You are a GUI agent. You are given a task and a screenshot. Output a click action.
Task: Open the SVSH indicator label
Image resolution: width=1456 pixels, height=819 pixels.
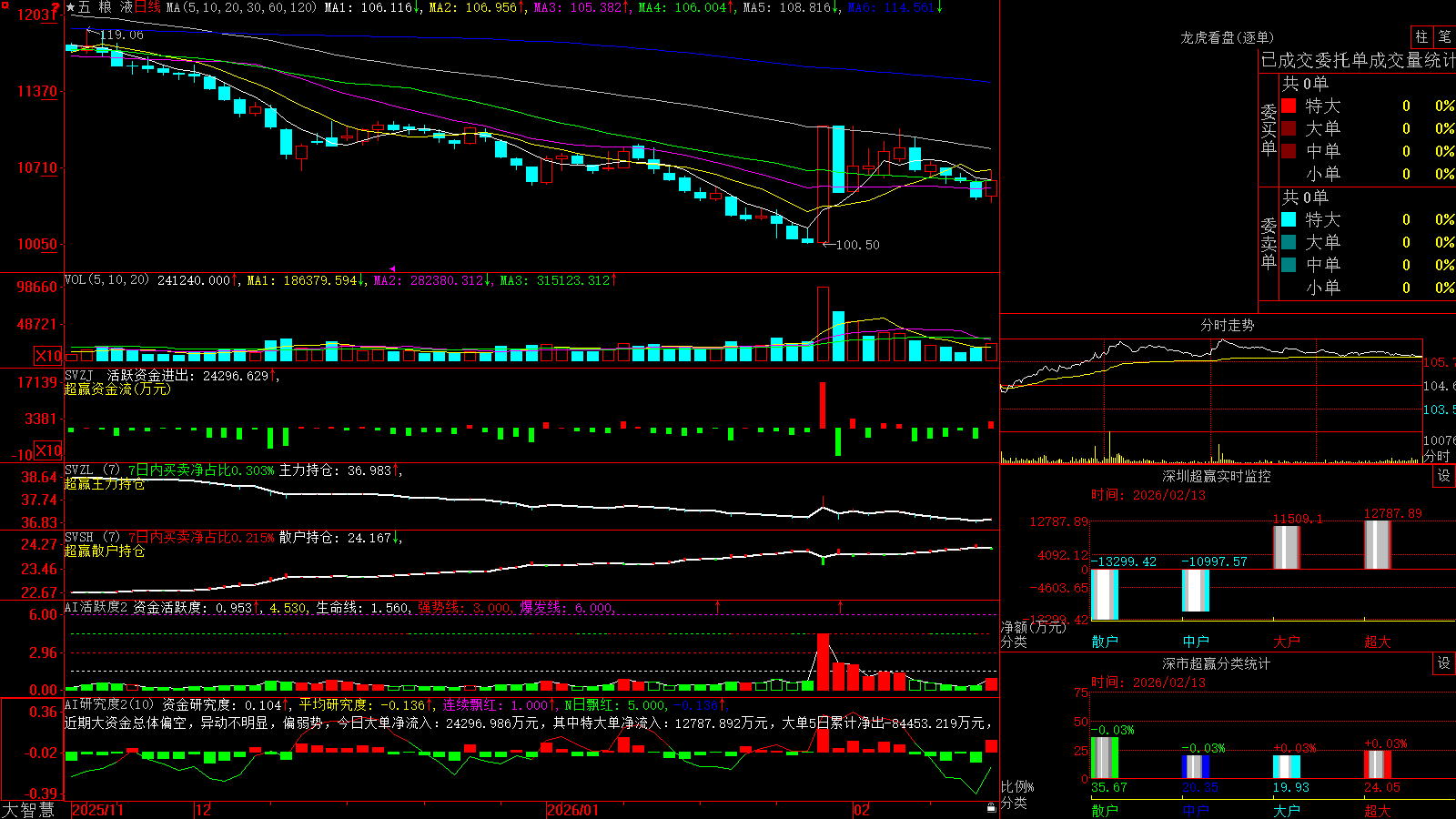point(79,537)
